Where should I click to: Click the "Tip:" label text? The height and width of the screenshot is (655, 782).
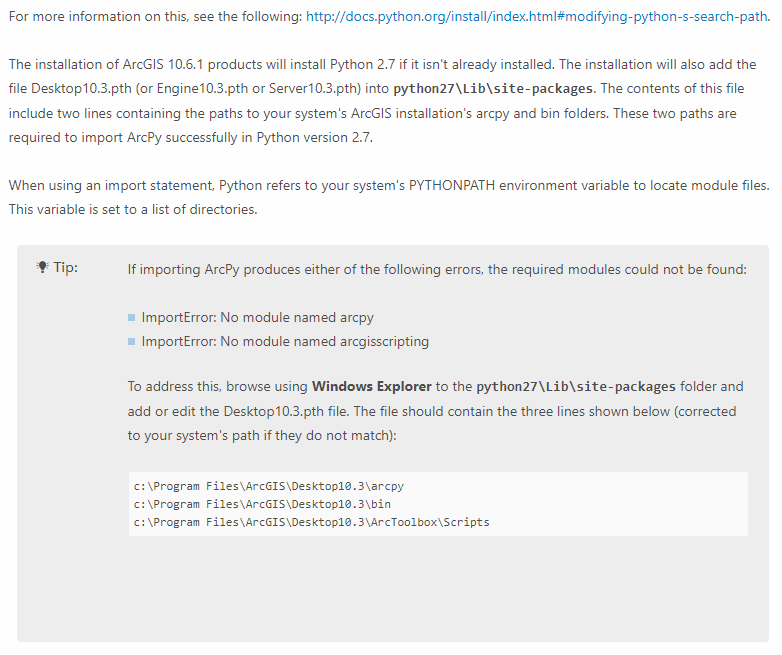[65, 268]
